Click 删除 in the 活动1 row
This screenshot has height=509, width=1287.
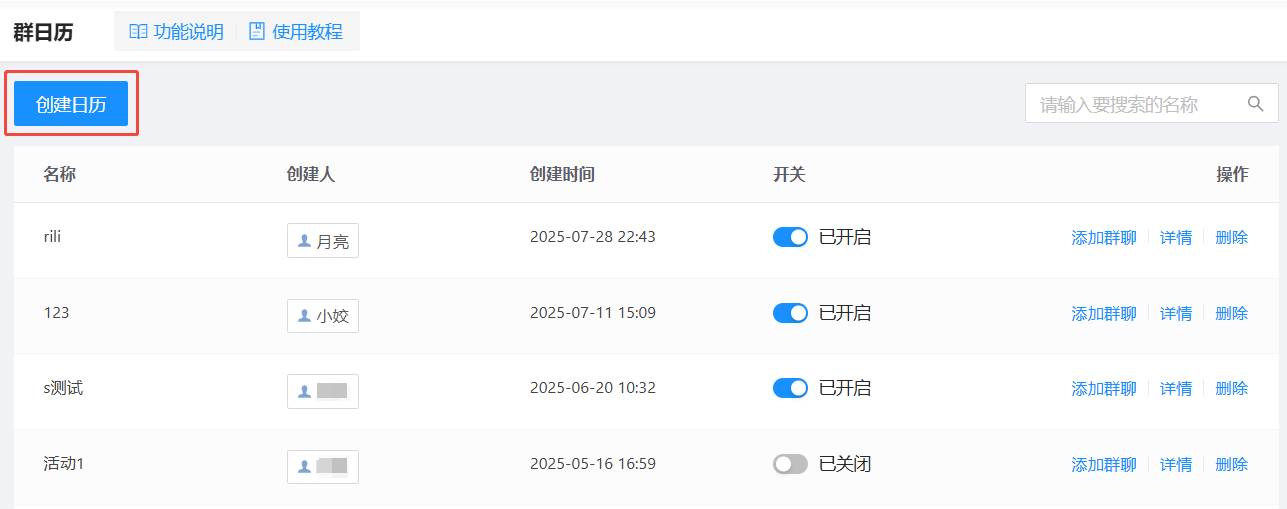point(1232,464)
